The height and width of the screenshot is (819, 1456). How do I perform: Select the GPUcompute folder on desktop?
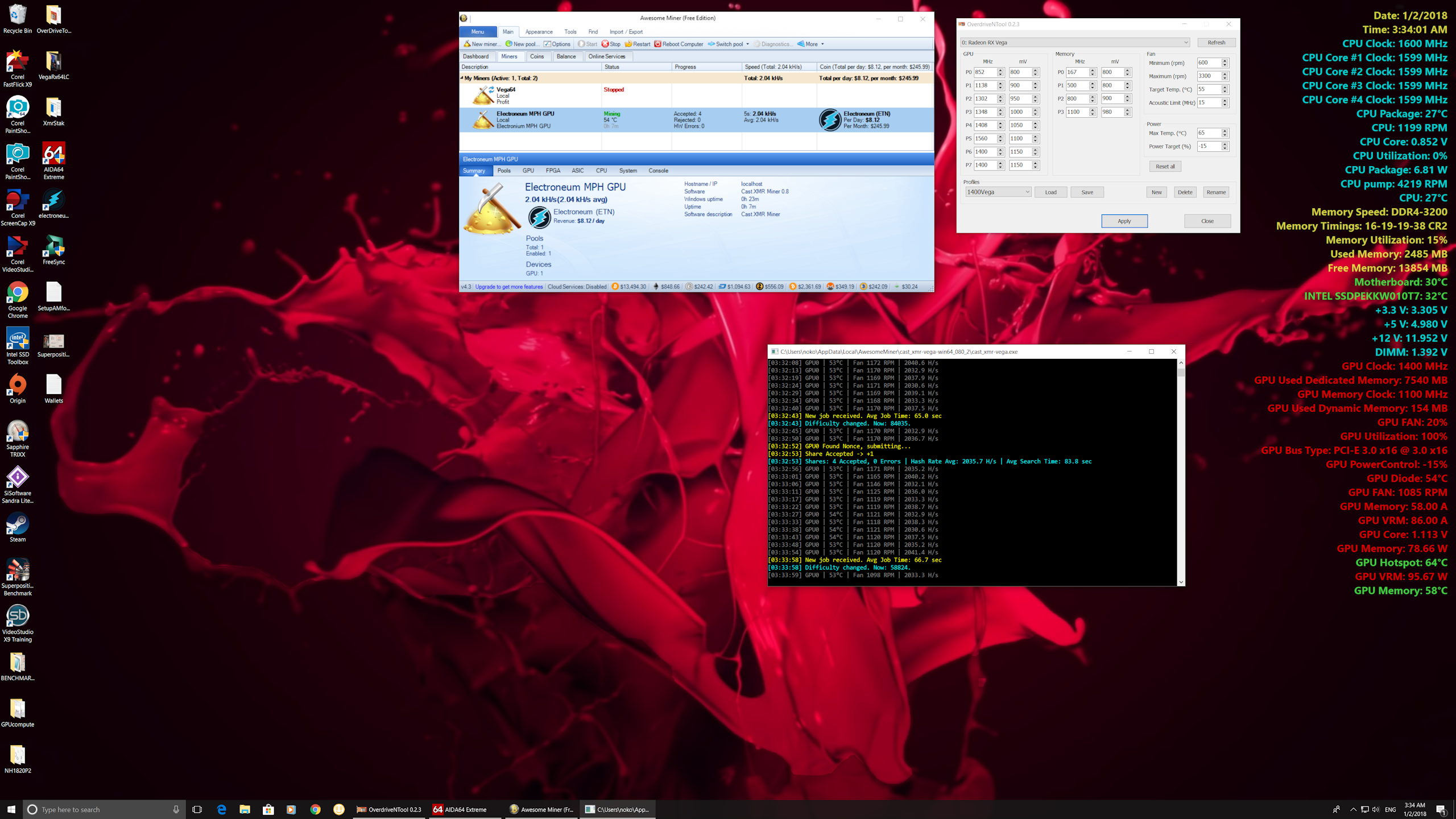(18, 712)
